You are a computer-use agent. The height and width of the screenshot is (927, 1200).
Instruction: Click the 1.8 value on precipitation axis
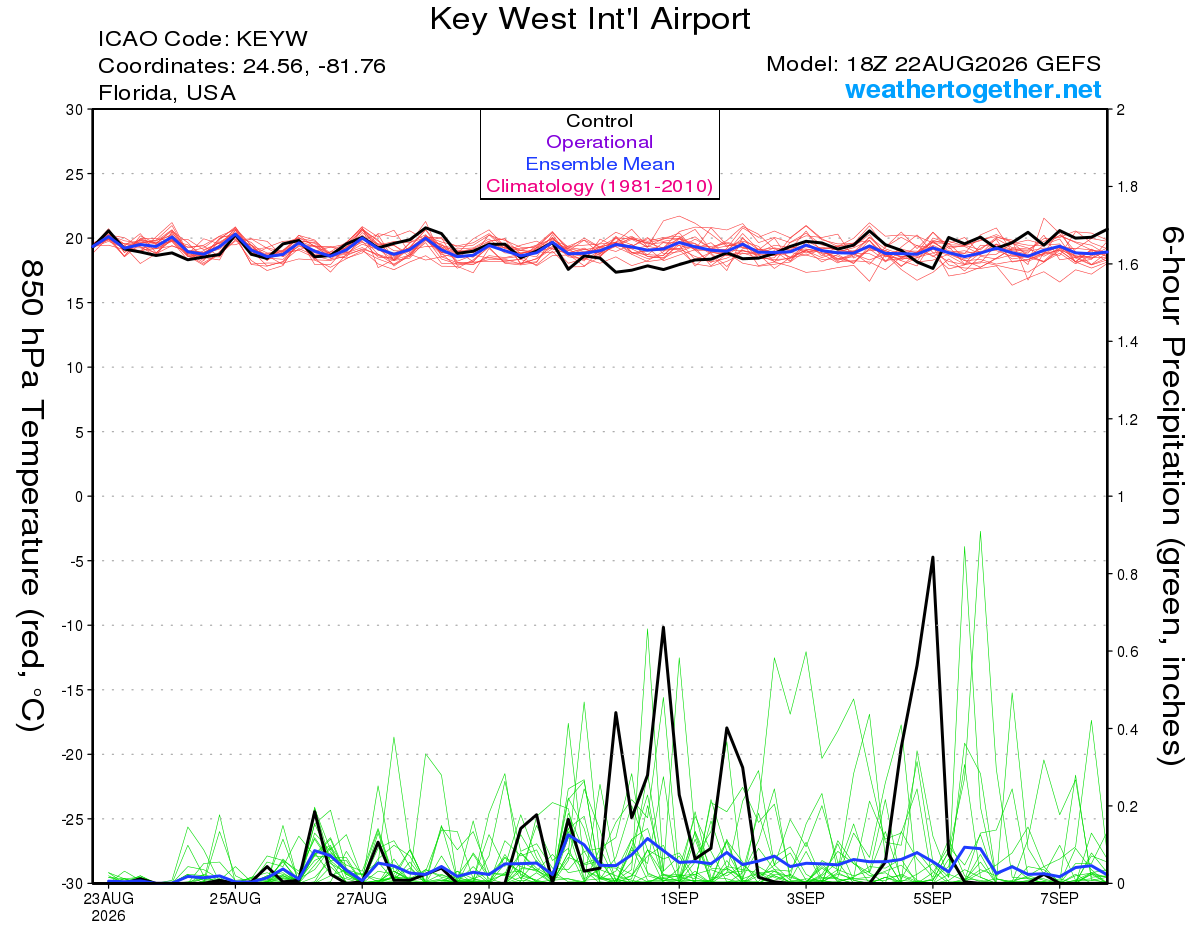tap(1126, 187)
